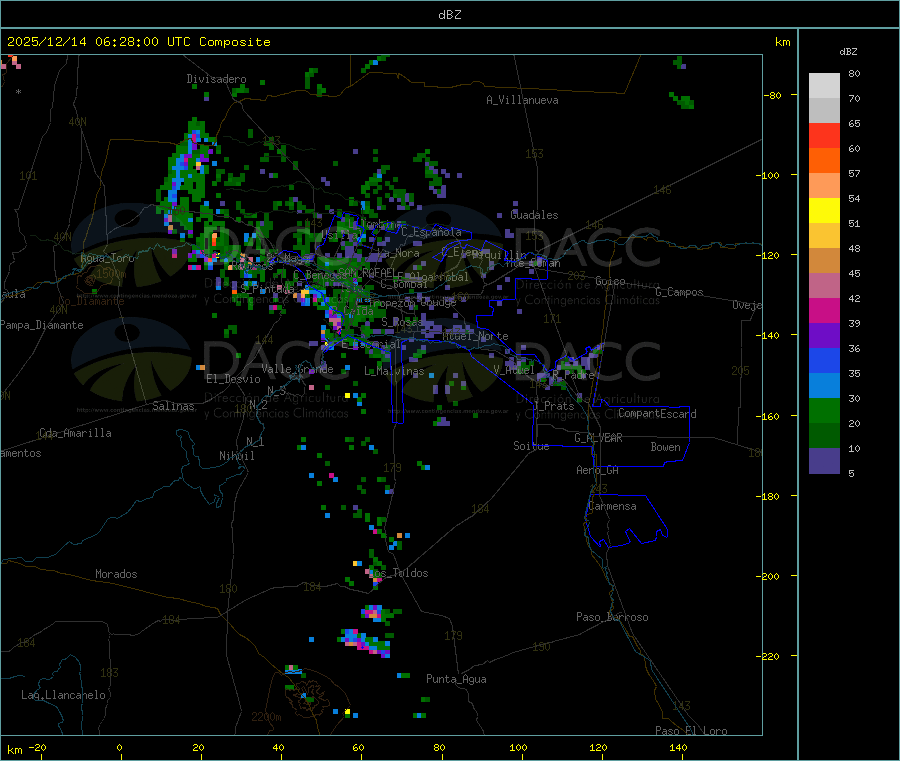Click the Los_Toldos label
Image resolution: width=900 pixels, height=761 pixels.
(x=398, y=573)
